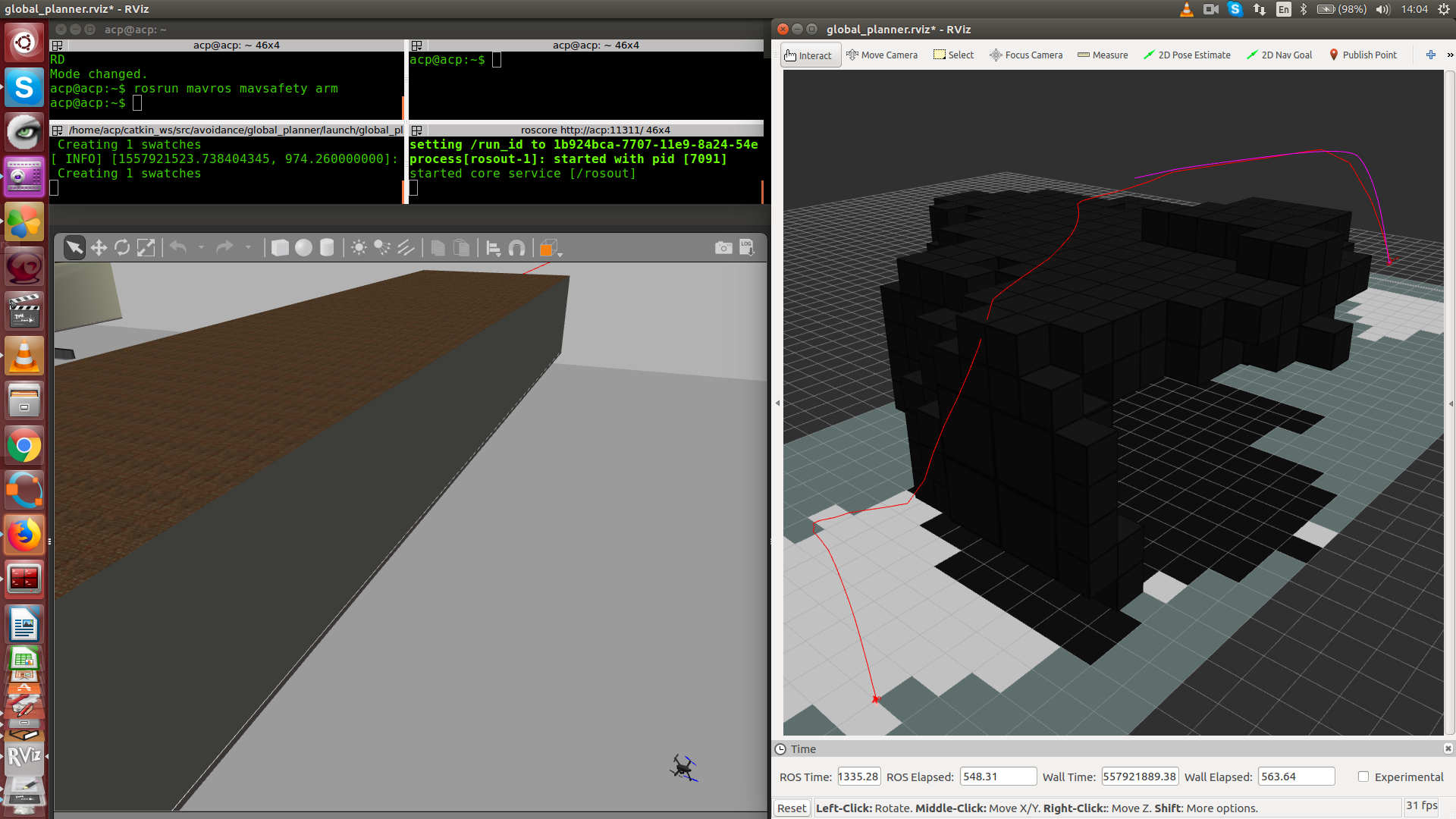This screenshot has width=1456, height=819.
Task: Take a screenshot with Gazebo's camera icon
Action: click(x=723, y=247)
